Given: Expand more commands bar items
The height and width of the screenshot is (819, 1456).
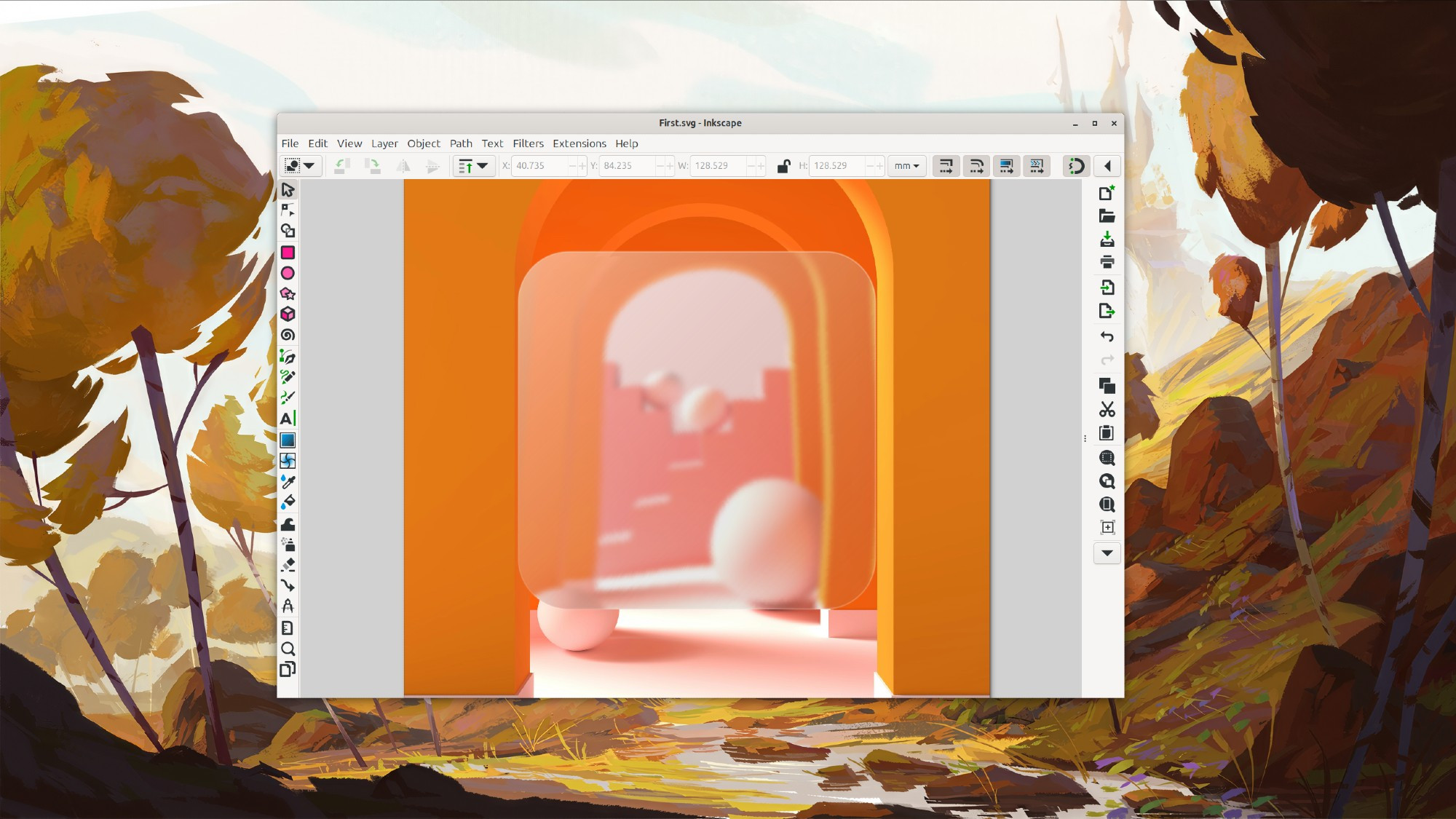Looking at the screenshot, I should (x=1107, y=553).
